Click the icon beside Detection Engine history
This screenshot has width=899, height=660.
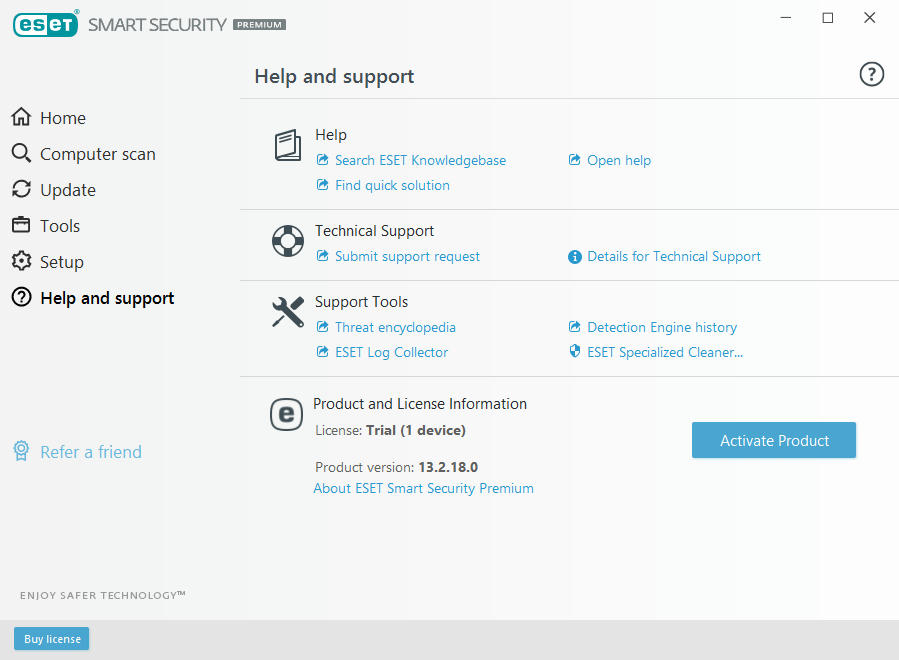574,327
